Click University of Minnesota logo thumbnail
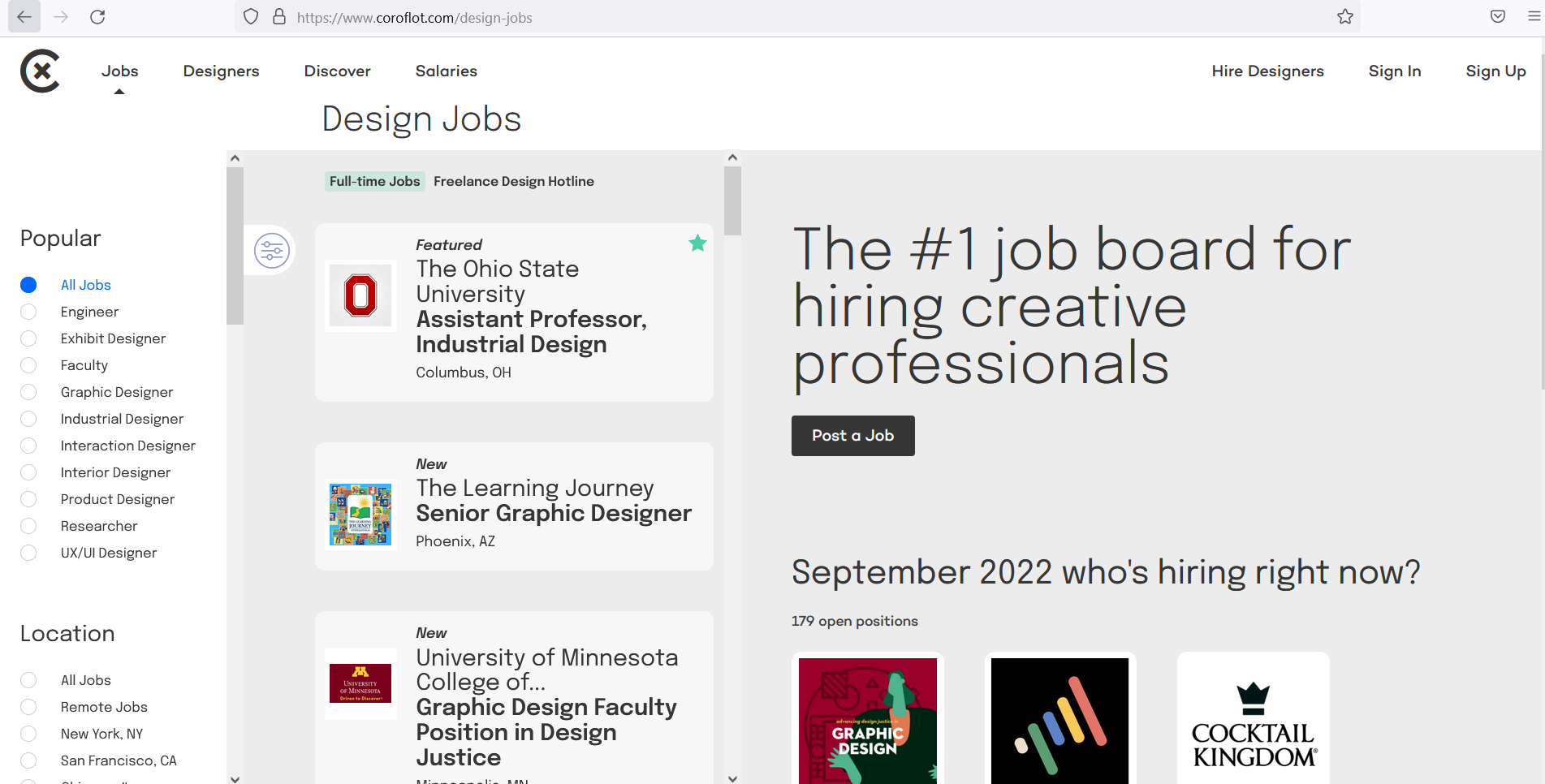The height and width of the screenshot is (784, 1545). pos(360,683)
